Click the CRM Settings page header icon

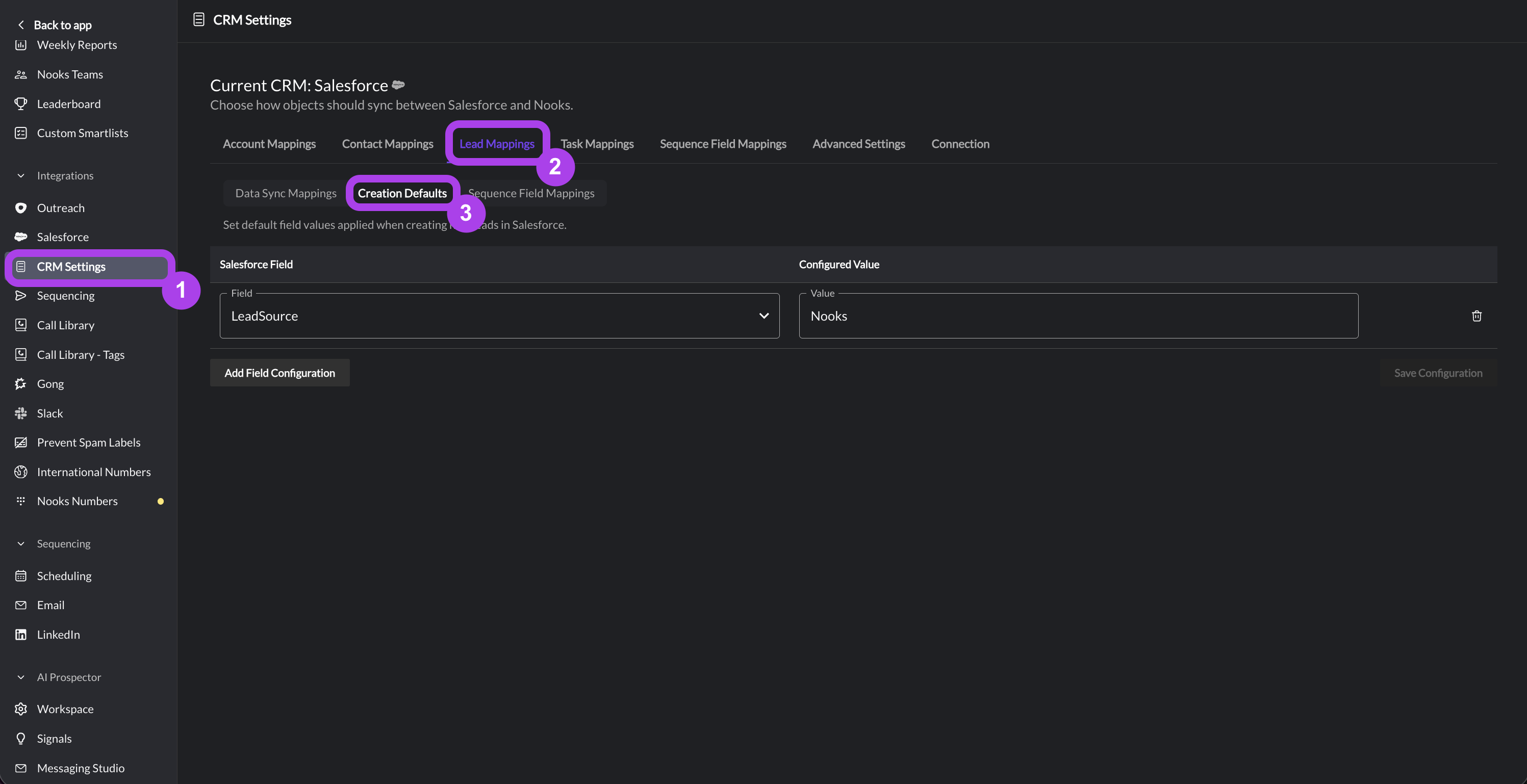click(x=198, y=19)
